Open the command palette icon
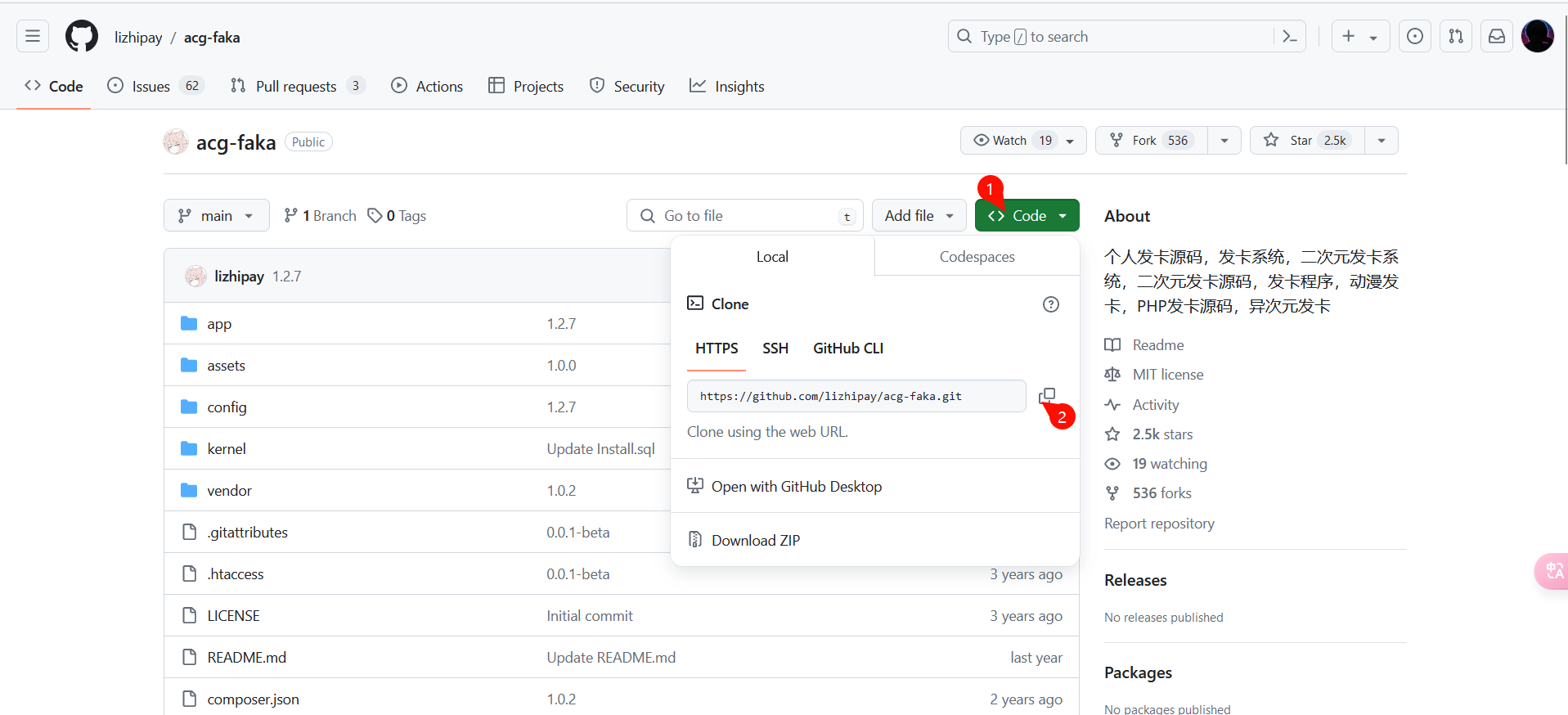 (x=1290, y=37)
